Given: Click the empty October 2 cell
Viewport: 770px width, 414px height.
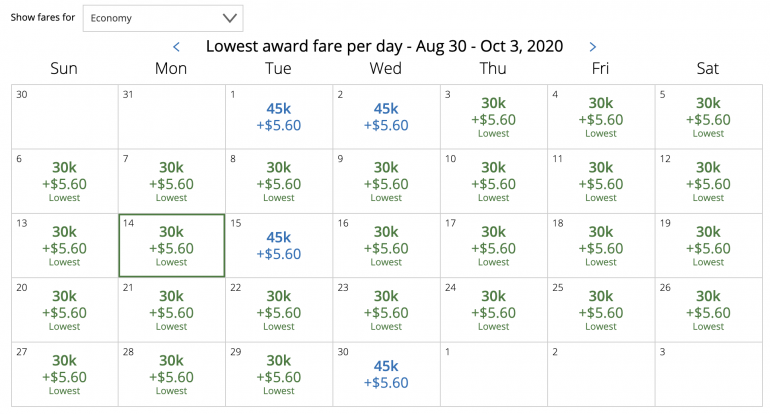Looking at the screenshot, I should coord(601,375).
